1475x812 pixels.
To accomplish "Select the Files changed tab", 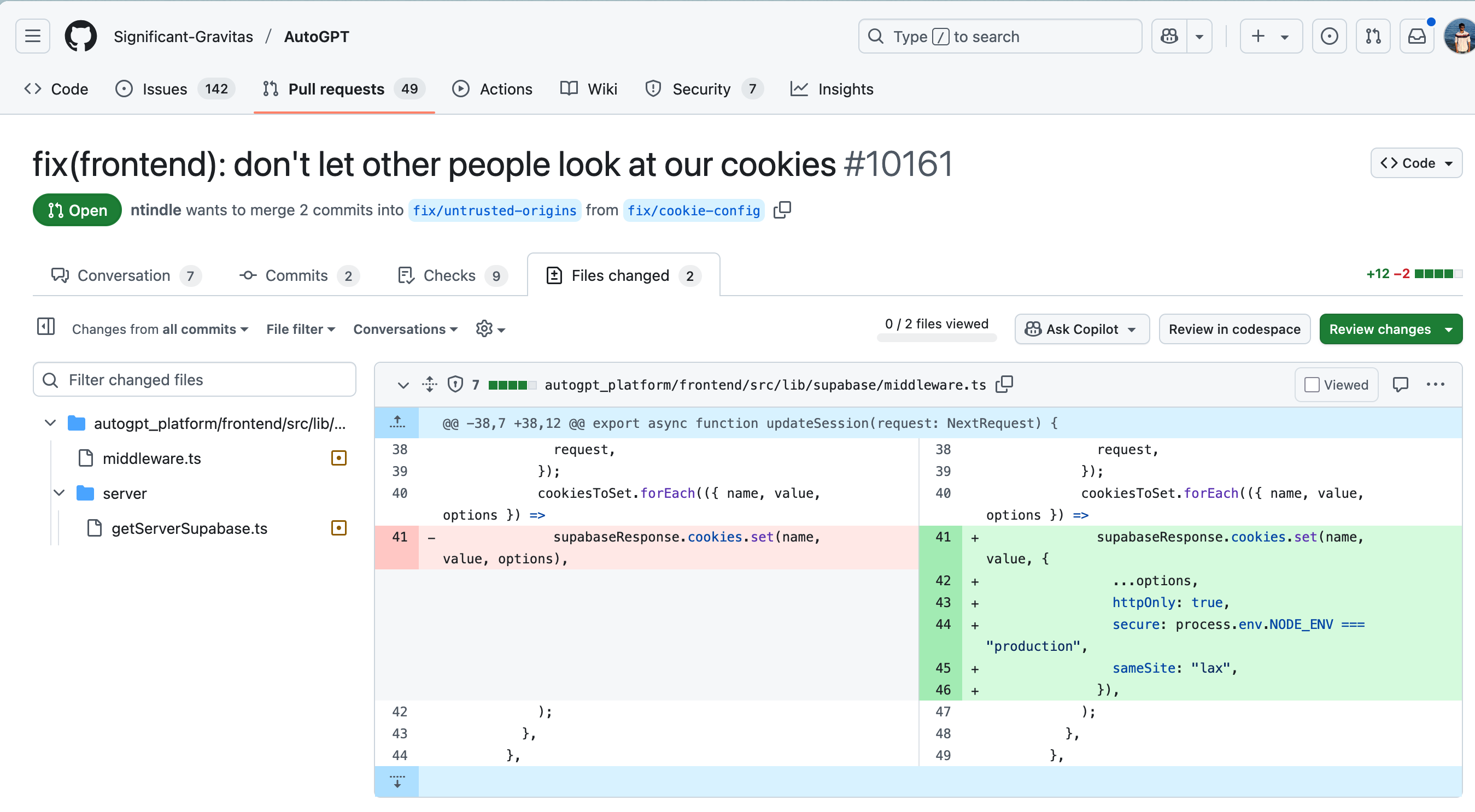I will [624, 276].
